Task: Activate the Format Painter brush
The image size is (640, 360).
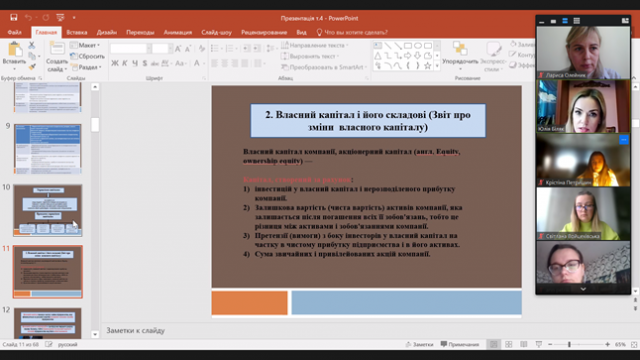Action: 31,67
